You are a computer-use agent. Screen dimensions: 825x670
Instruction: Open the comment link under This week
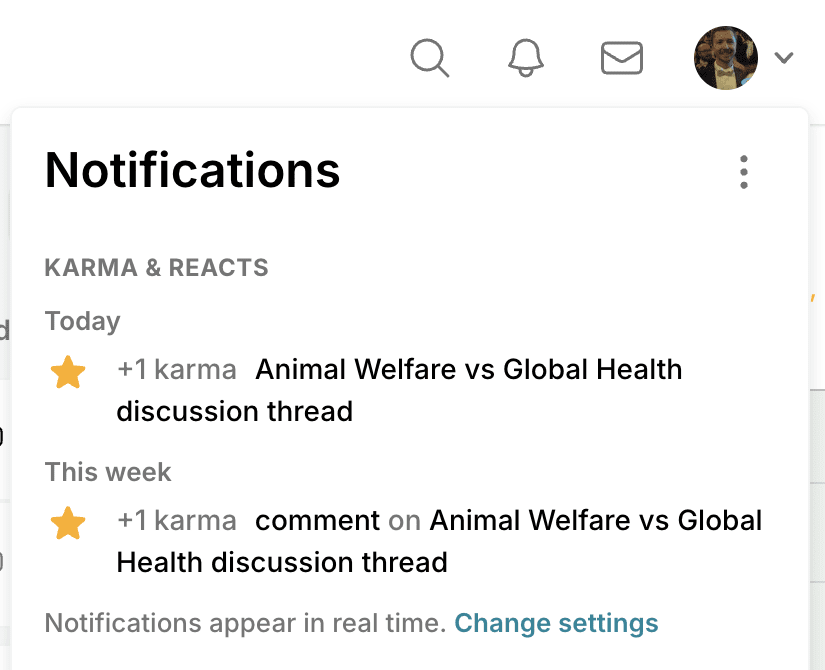[x=317, y=521]
